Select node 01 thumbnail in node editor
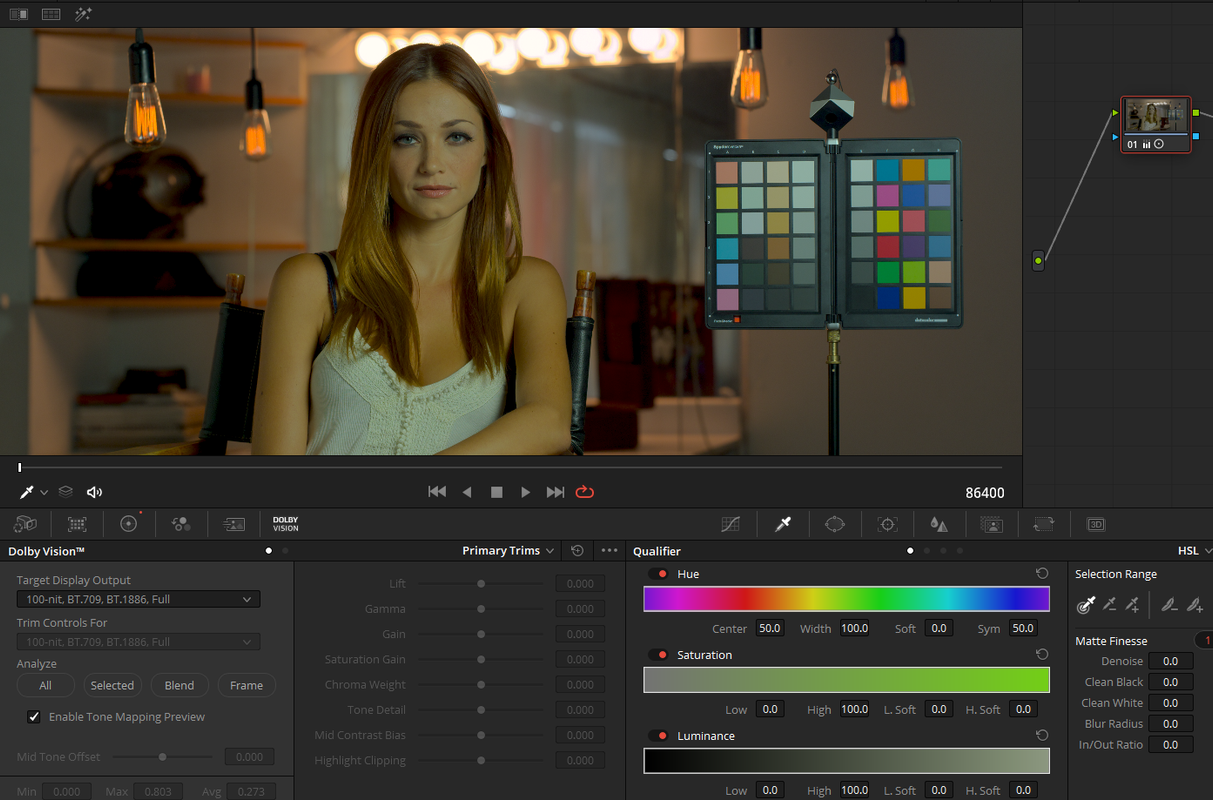The height and width of the screenshot is (800, 1213). [1156, 124]
